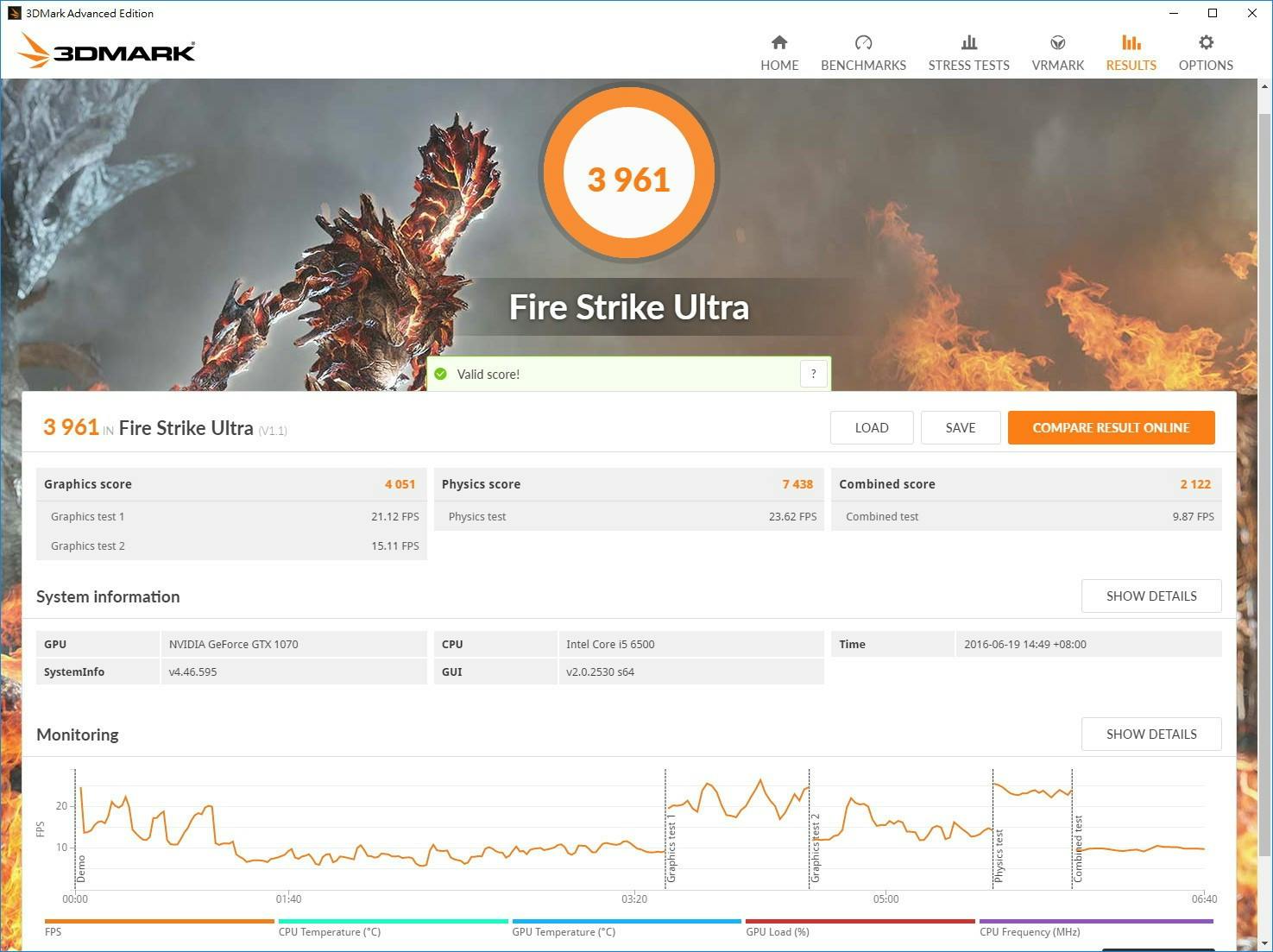Click the System information heading
1273x952 pixels.
pyautogui.click(x=108, y=596)
